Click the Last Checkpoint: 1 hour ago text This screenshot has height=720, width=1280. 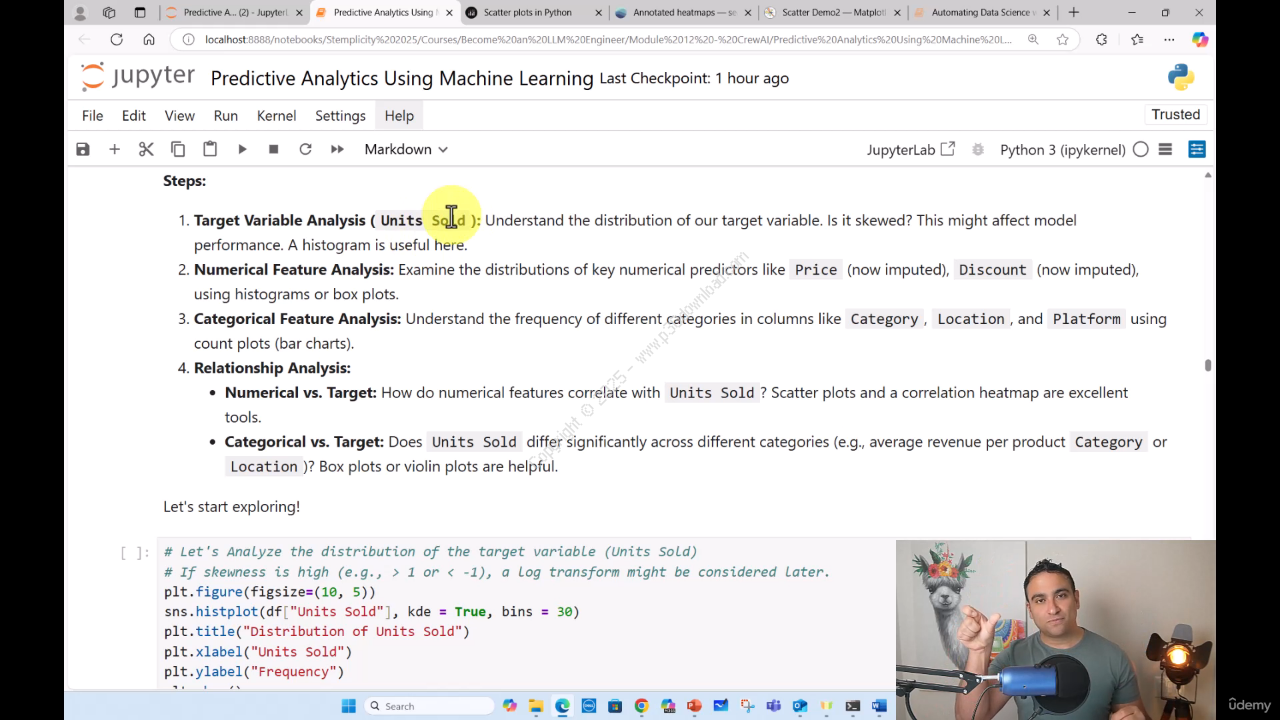694,78
